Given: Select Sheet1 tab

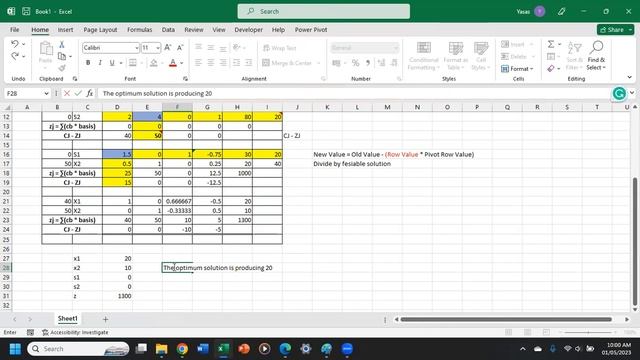Looking at the screenshot, I should (x=67, y=319).
